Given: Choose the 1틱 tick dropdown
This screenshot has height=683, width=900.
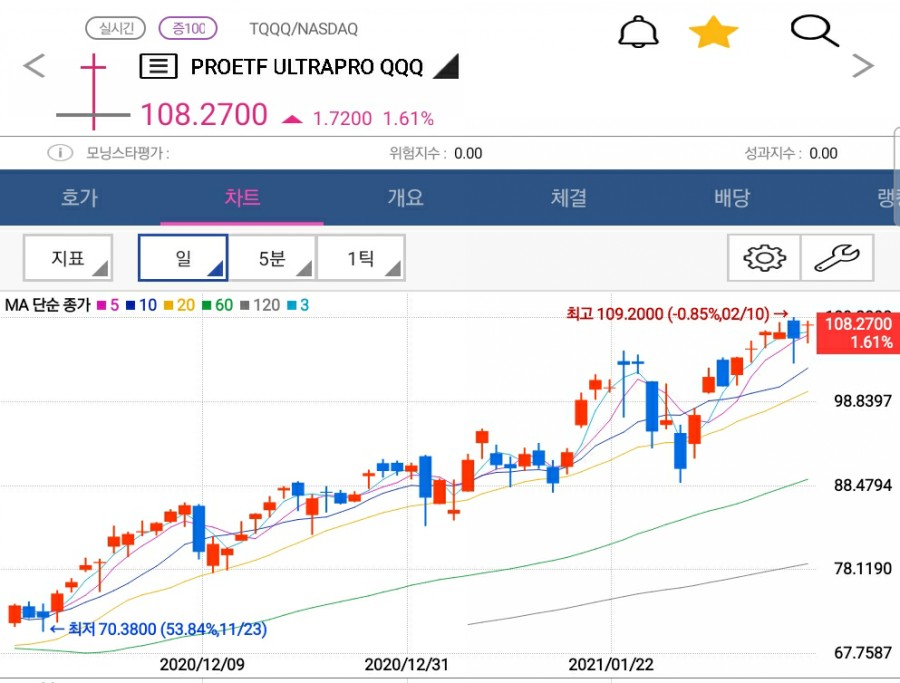Looking at the screenshot, I should pos(361,258).
